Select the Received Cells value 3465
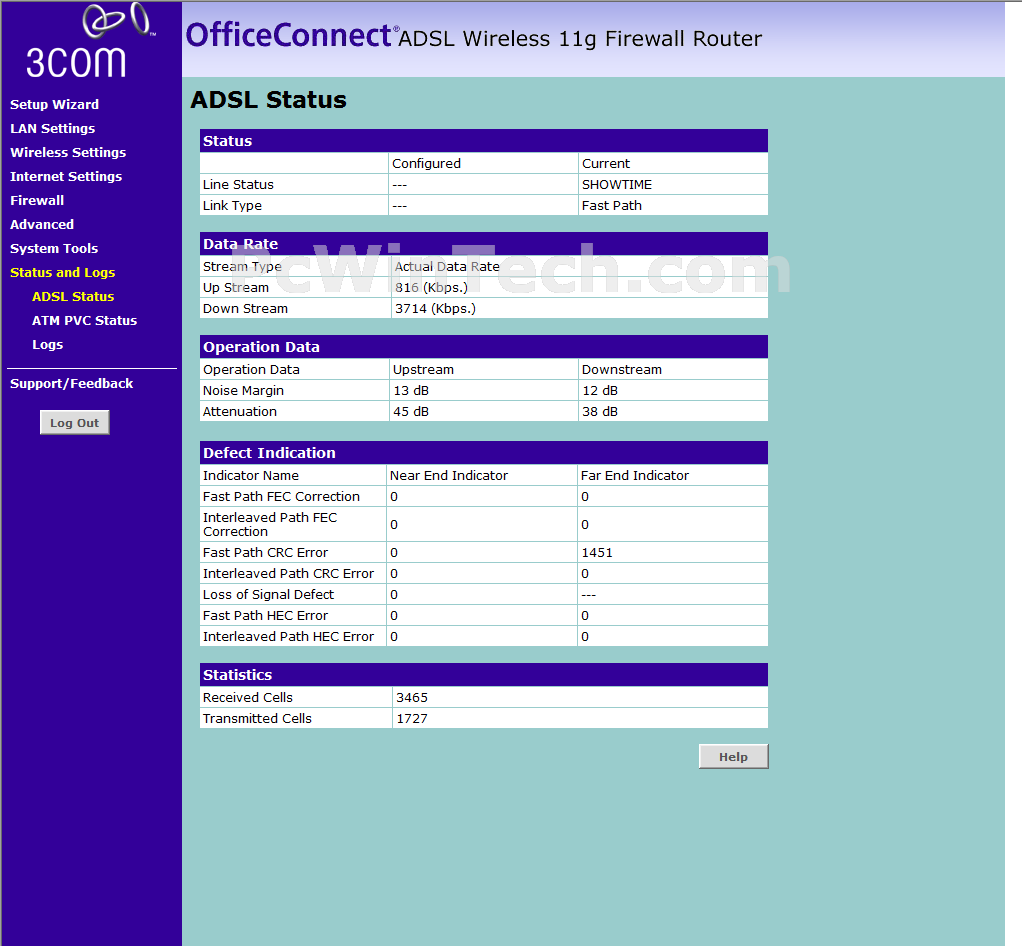Screen dimensions: 1022x946 [412, 698]
